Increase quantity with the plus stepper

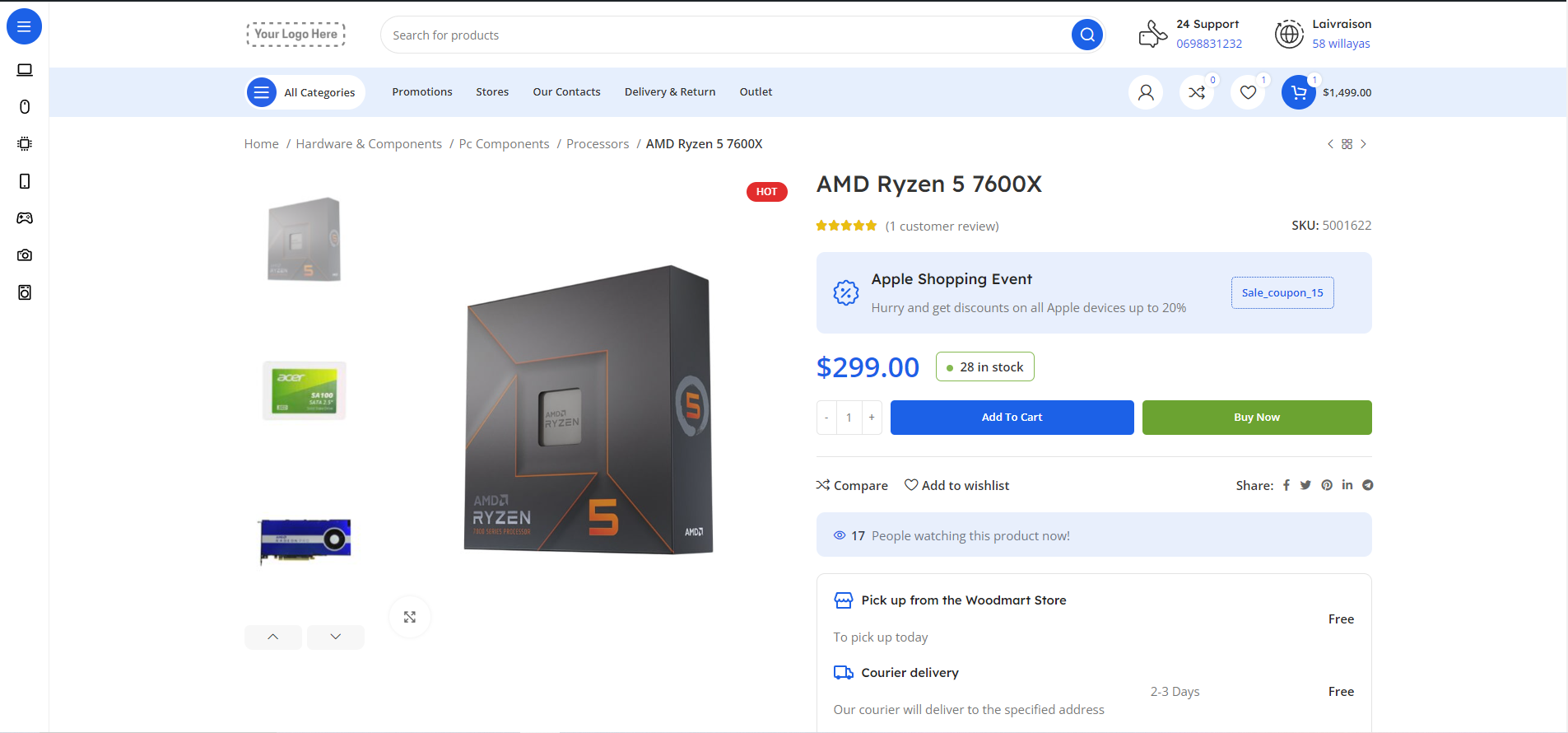[x=872, y=418]
